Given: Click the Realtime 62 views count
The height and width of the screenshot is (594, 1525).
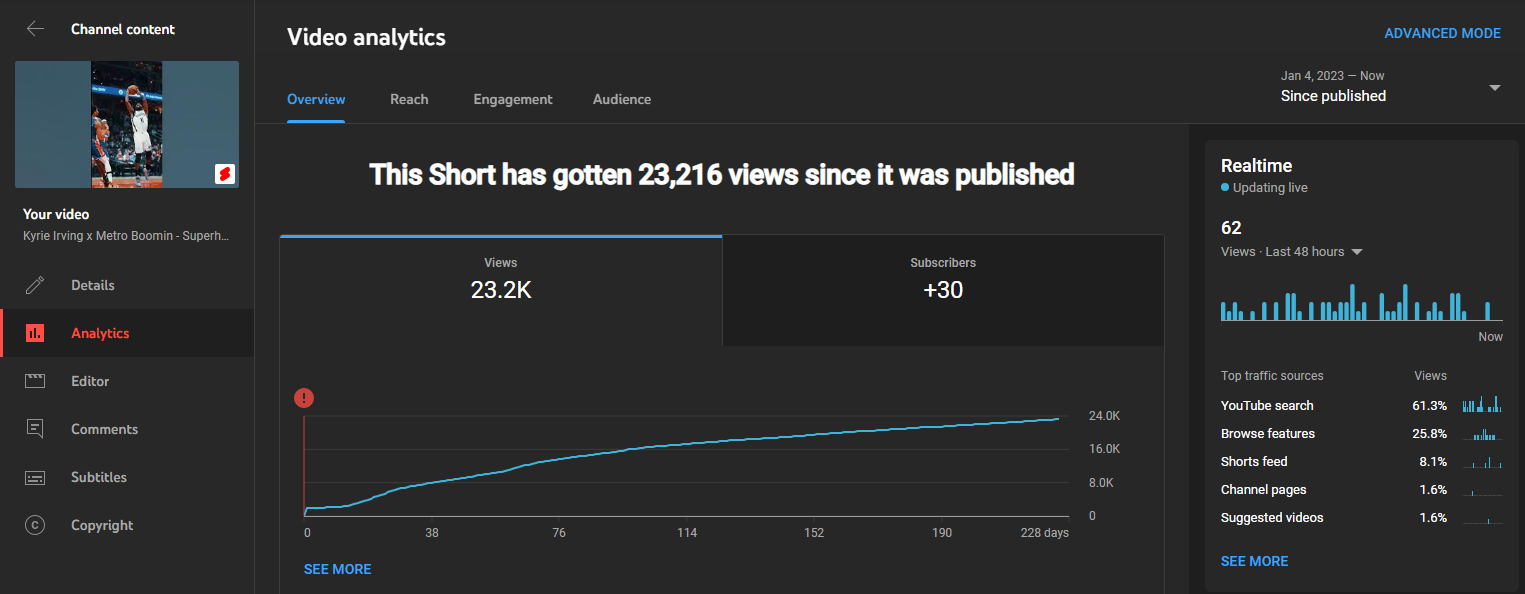Looking at the screenshot, I should coord(1231,228).
